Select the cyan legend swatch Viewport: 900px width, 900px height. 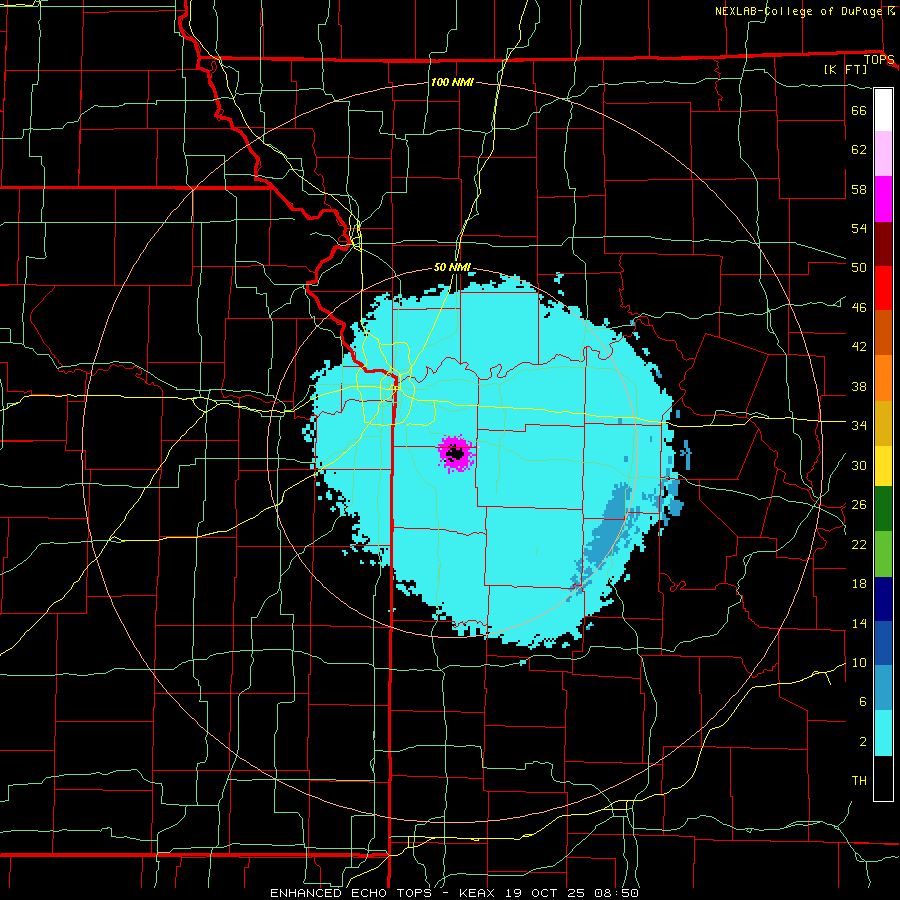click(883, 733)
